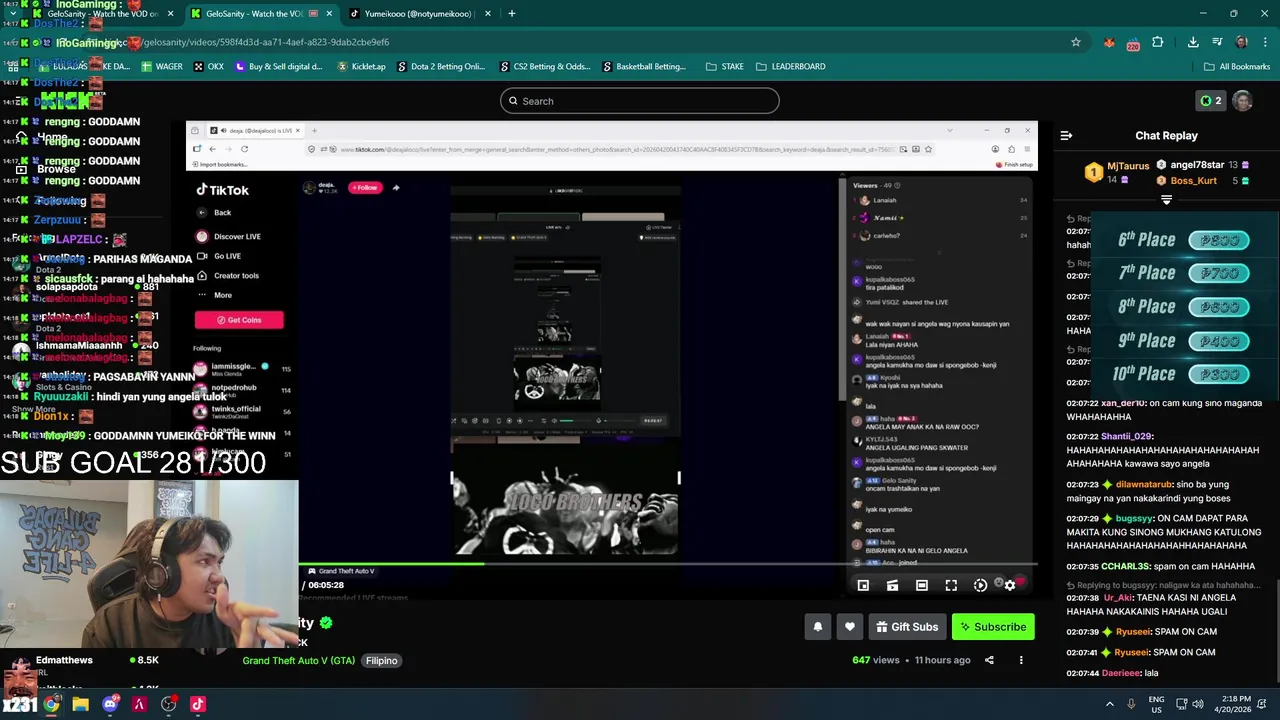Click the browser profile avatar icon
Image resolution: width=1280 pixels, height=720 pixels.
pos(1241,42)
